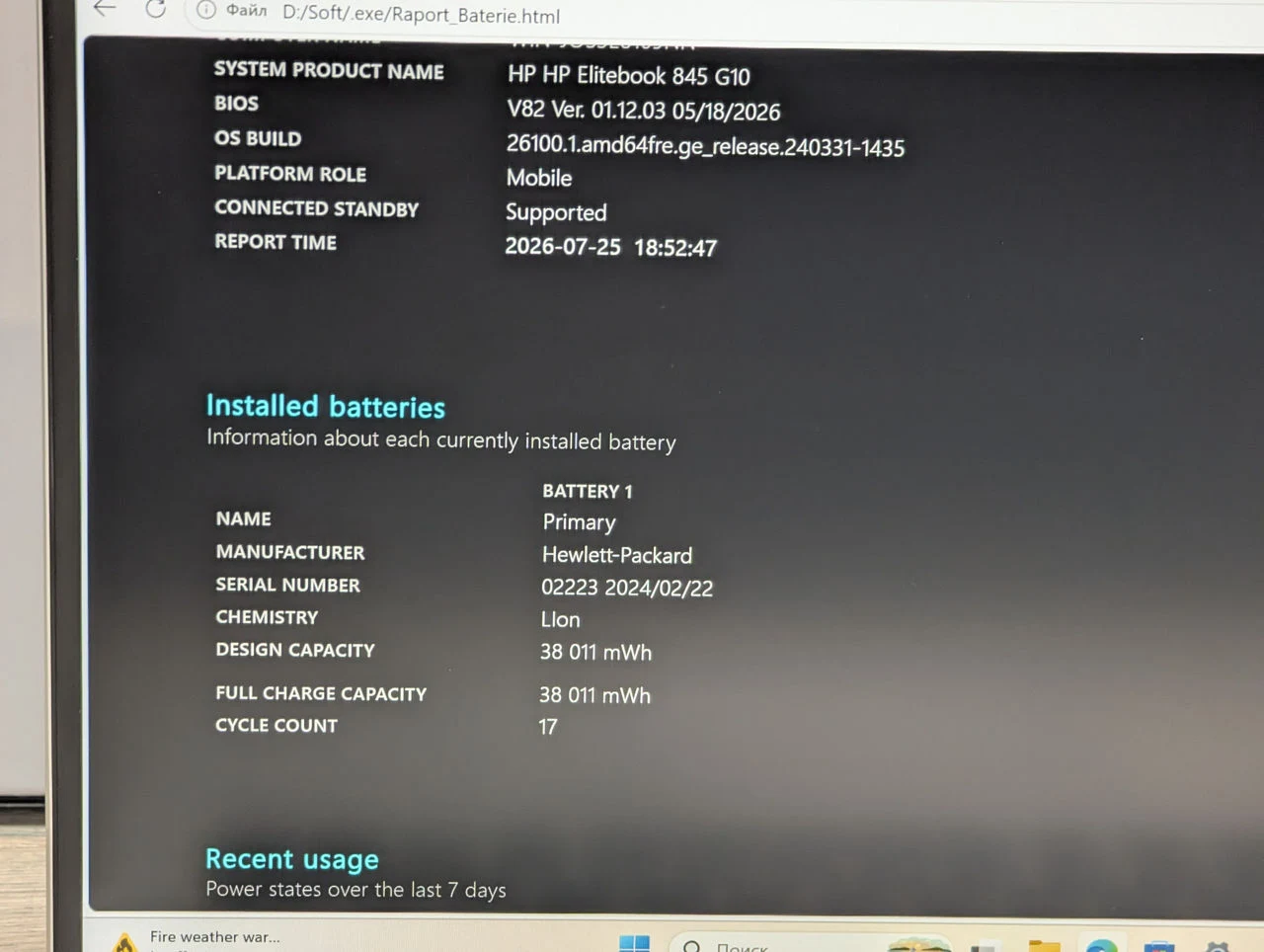
Task: Click the OS build value "26100.1.amd64fre.ge_release.240331-1435"
Action: coord(705,146)
